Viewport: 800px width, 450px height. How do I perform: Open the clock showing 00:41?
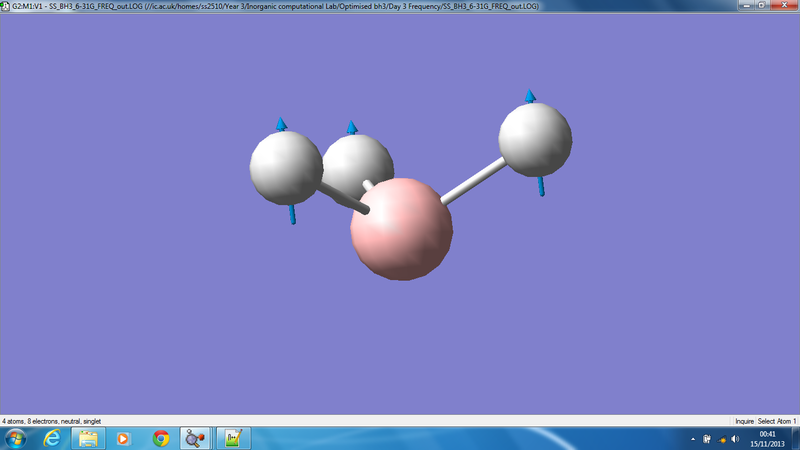click(767, 439)
